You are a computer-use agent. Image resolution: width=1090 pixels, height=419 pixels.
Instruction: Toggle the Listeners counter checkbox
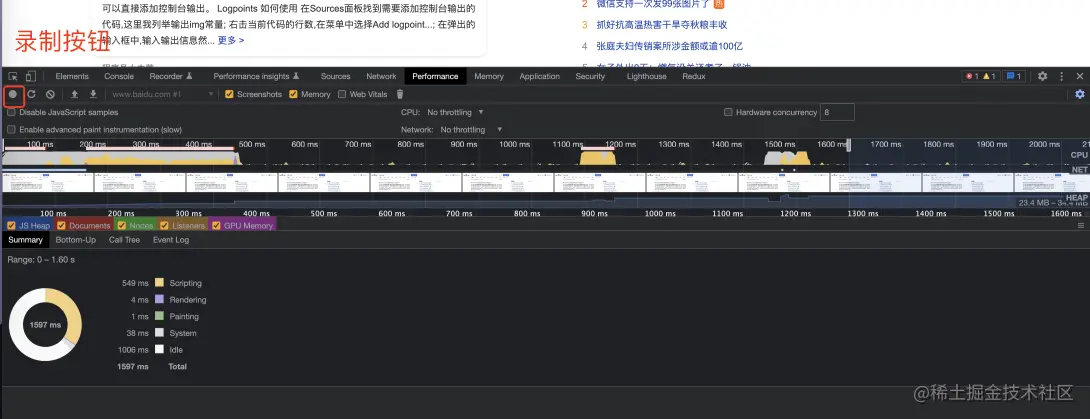(x=164, y=225)
